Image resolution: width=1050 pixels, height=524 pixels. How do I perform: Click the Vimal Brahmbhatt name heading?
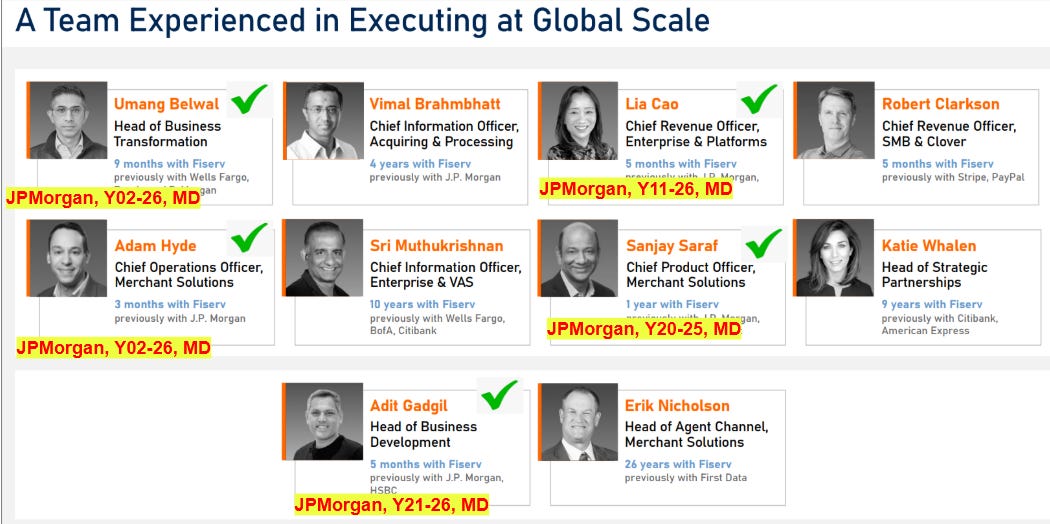tap(435, 104)
